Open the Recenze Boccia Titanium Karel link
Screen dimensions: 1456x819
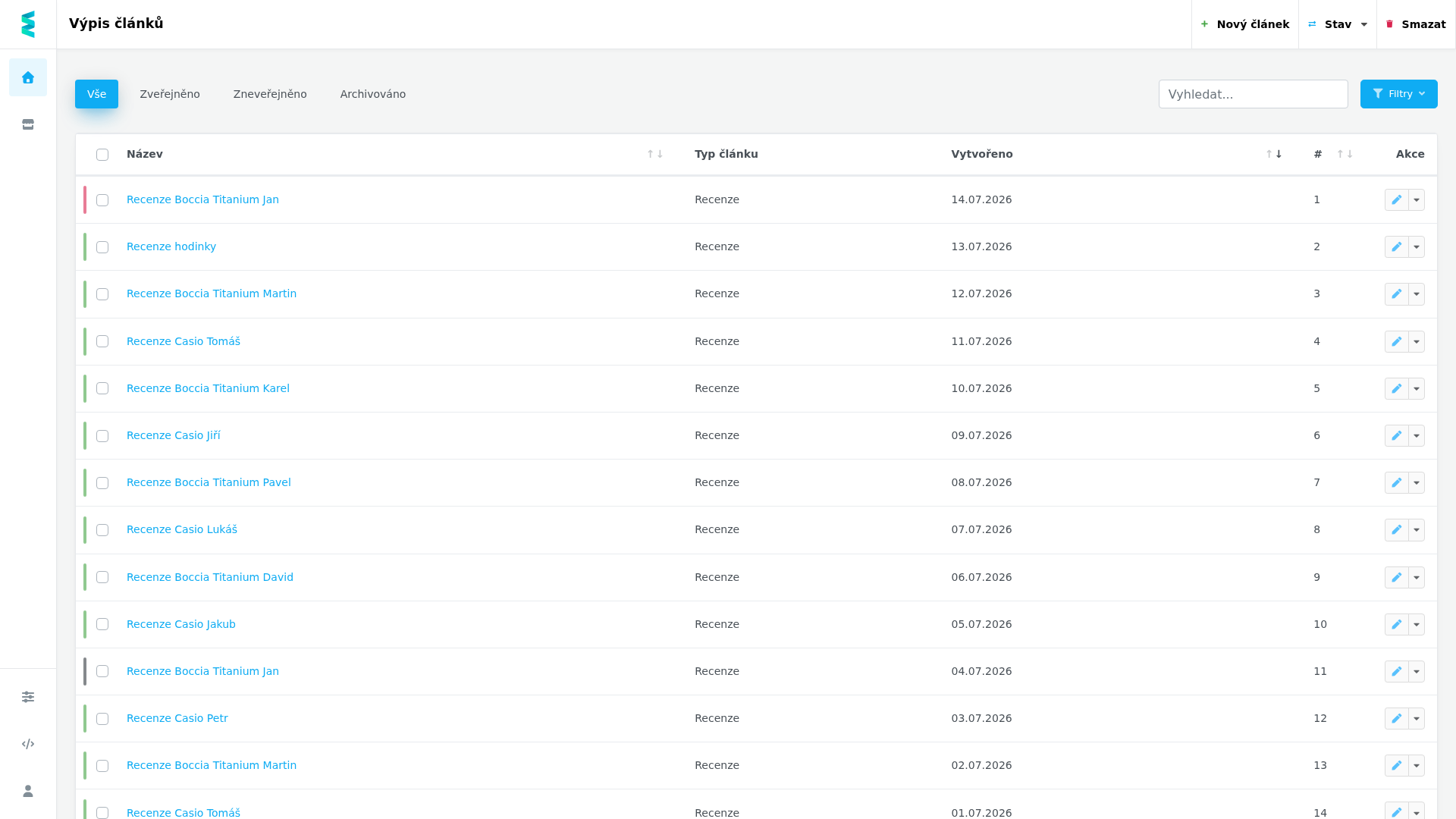208,388
